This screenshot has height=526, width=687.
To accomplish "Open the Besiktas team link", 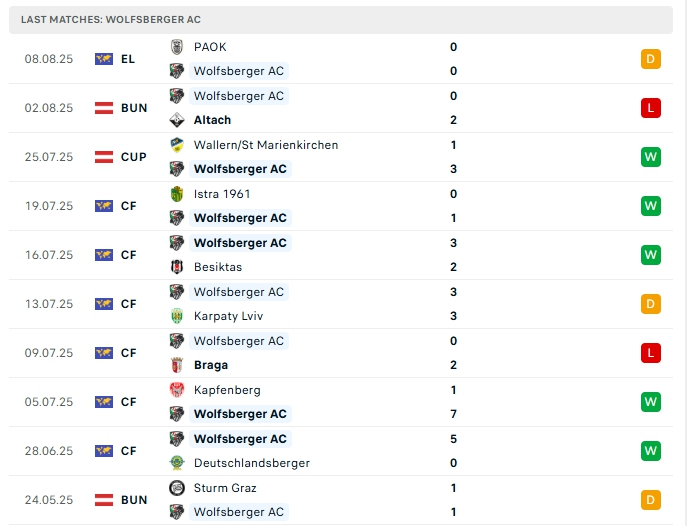I will [218, 267].
